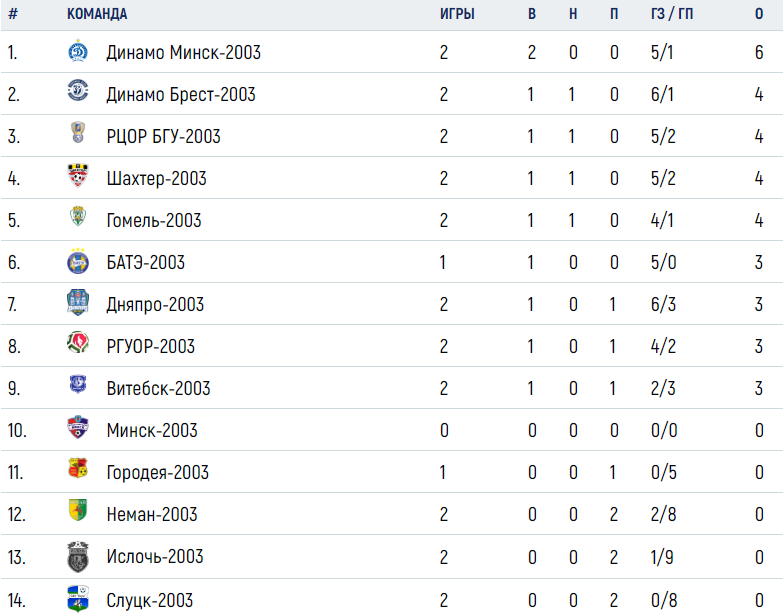Open the Неман-2003 team name
Viewport: 783px width, 616px height.
point(152,514)
